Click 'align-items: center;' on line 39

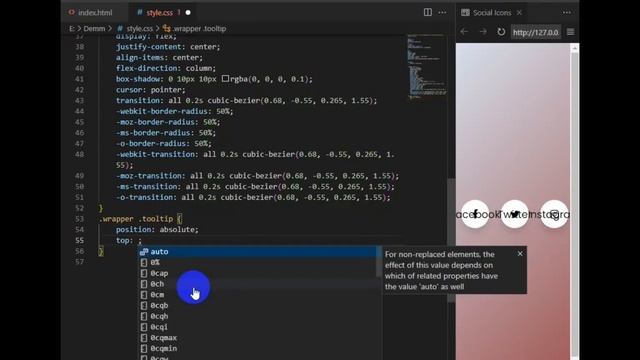tap(160, 57)
